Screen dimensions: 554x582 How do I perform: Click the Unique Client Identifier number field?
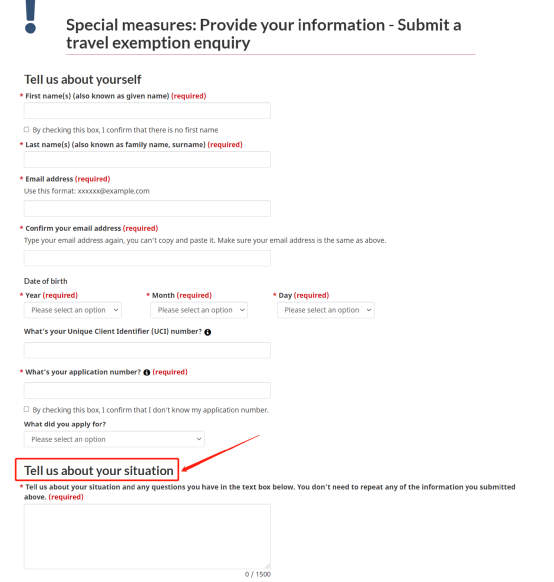(147, 350)
